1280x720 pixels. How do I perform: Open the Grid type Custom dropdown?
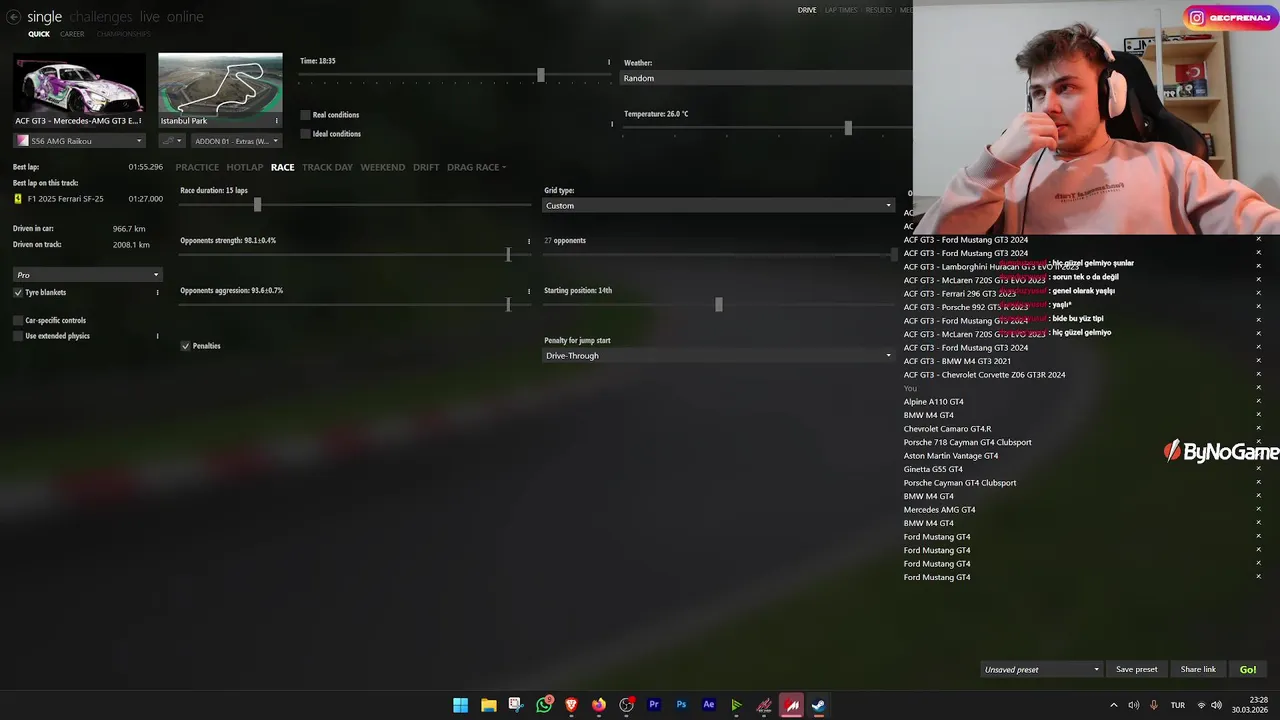[x=718, y=206]
